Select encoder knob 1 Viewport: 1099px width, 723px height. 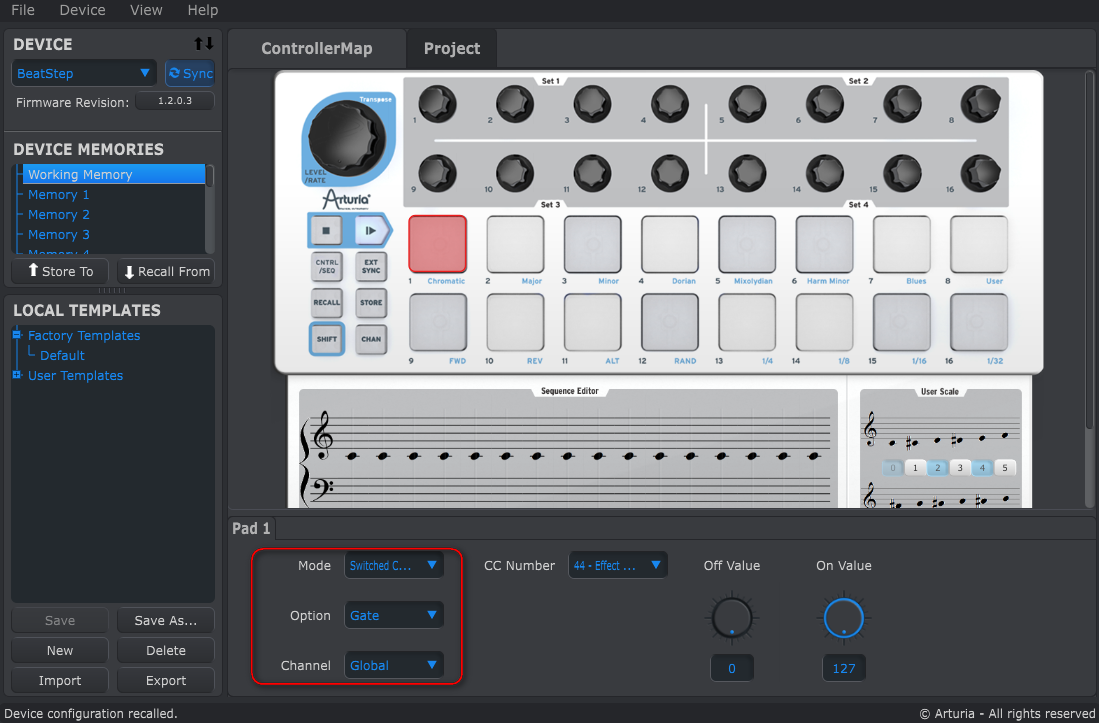point(437,104)
